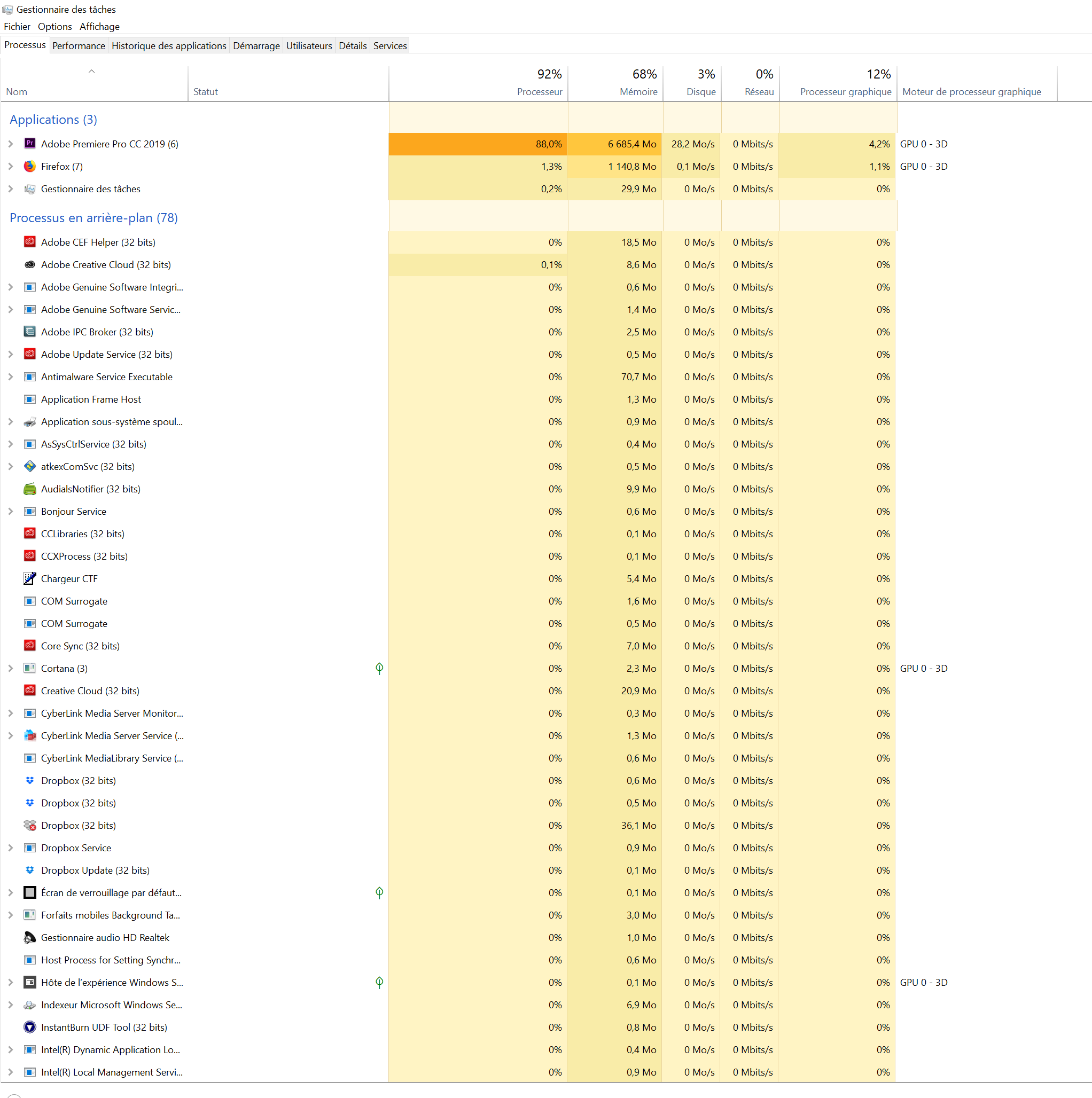Click the Indexeur Microsoft Windows Search icon

pyautogui.click(x=29, y=1005)
